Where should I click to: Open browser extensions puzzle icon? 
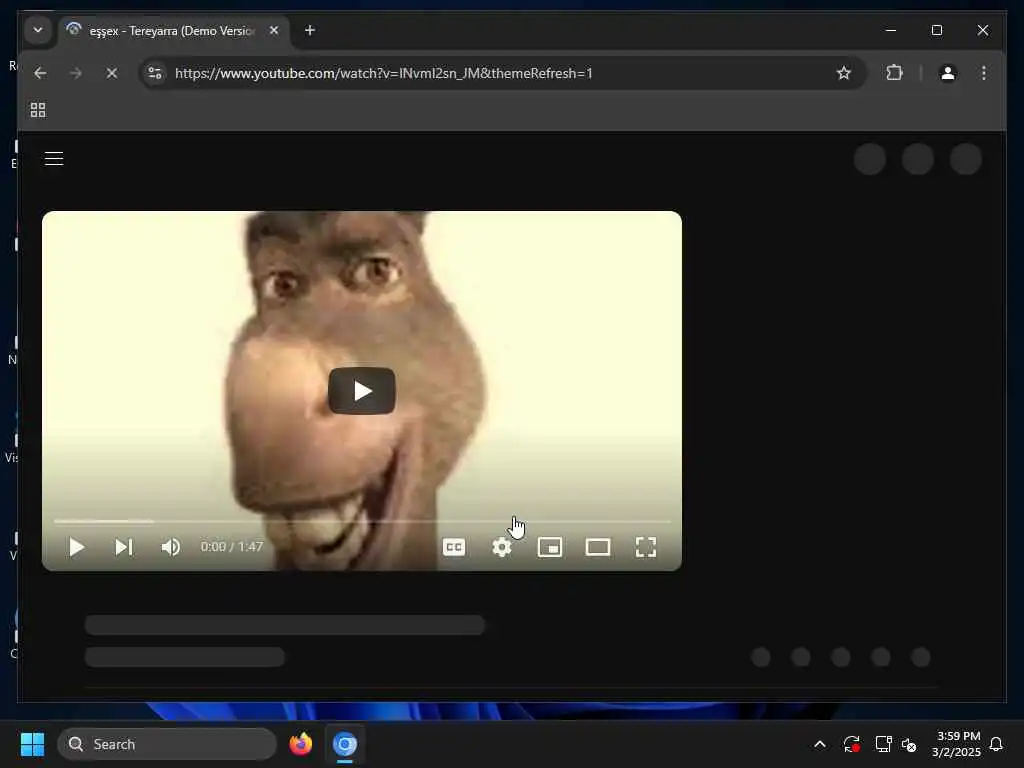895,73
